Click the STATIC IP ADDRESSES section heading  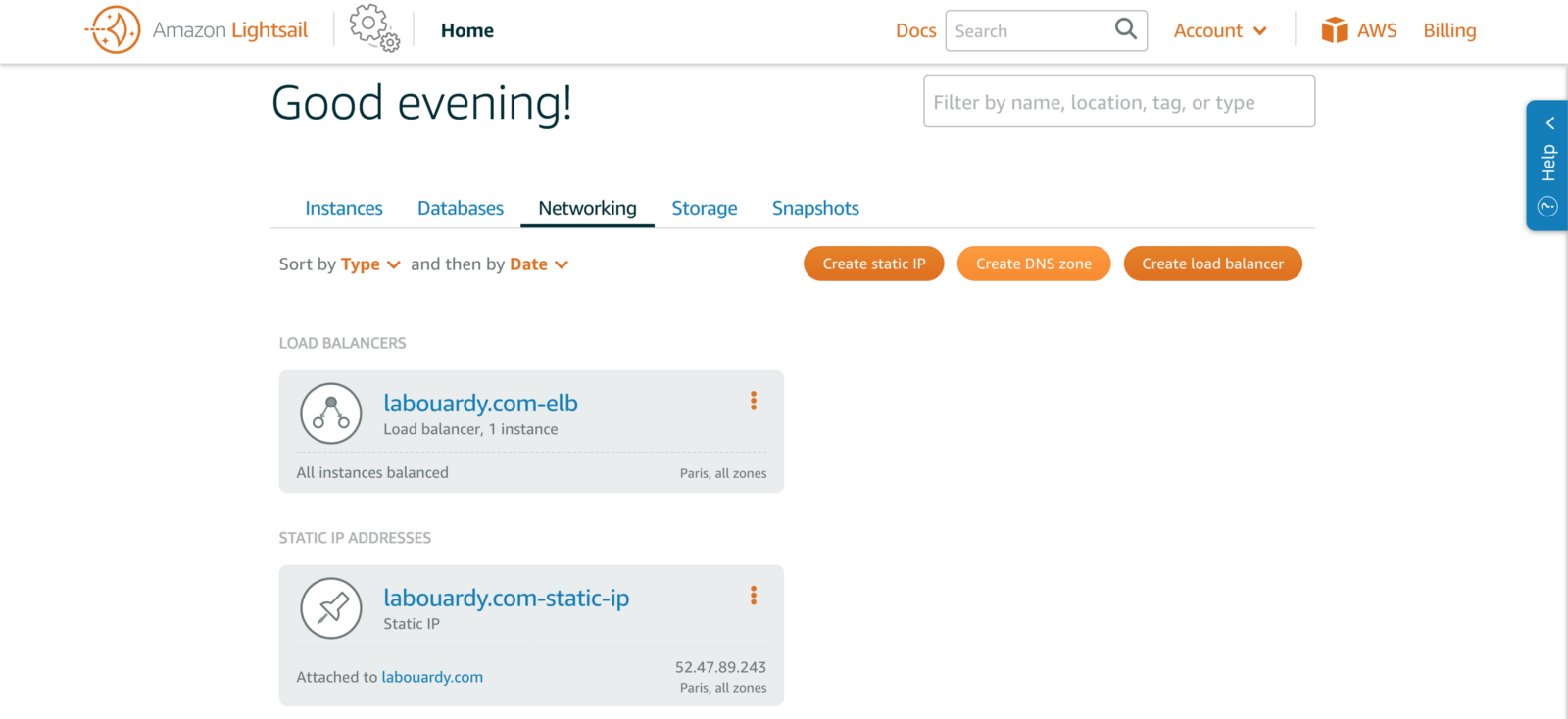(355, 538)
